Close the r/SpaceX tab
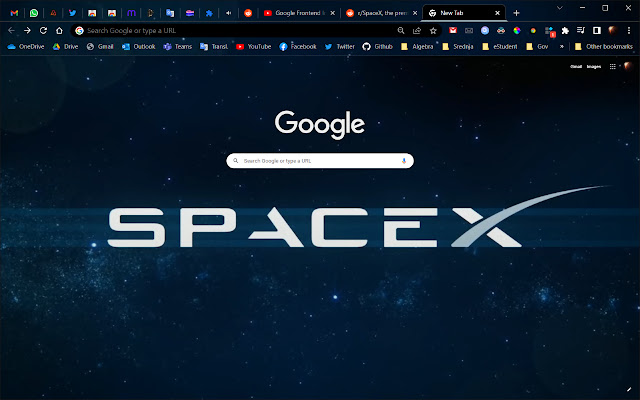Viewport: 640px width, 400px height. pyautogui.click(x=415, y=13)
